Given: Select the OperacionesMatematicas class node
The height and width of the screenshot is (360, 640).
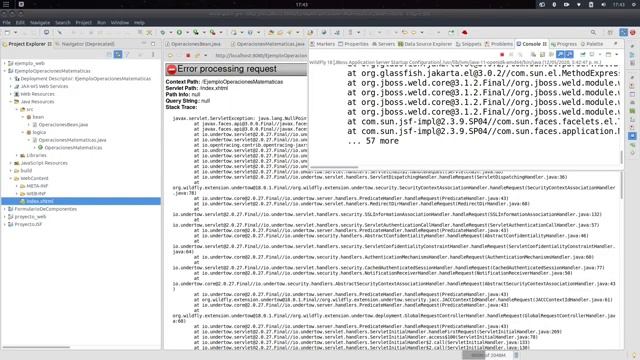Looking at the screenshot, I should (x=70, y=148).
